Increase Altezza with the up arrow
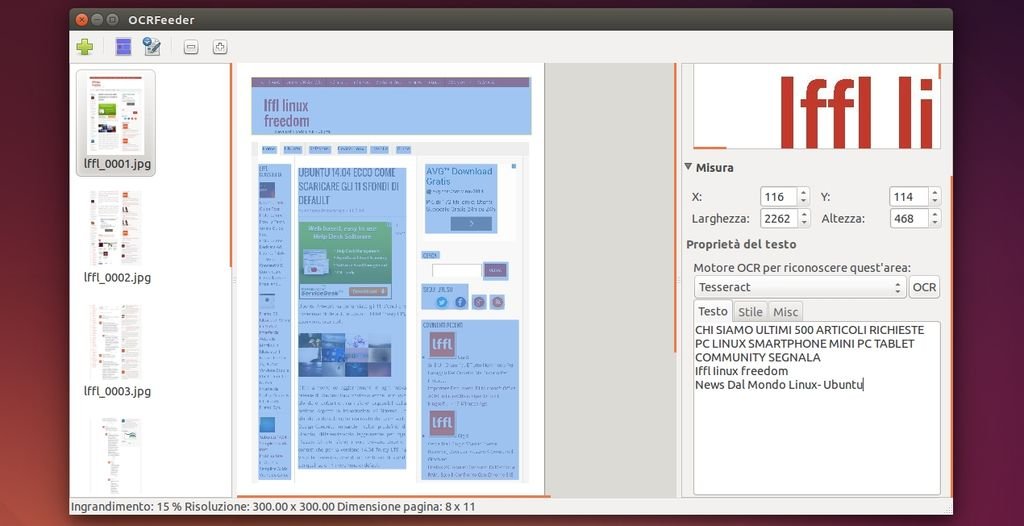1024x526 pixels. point(935,214)
